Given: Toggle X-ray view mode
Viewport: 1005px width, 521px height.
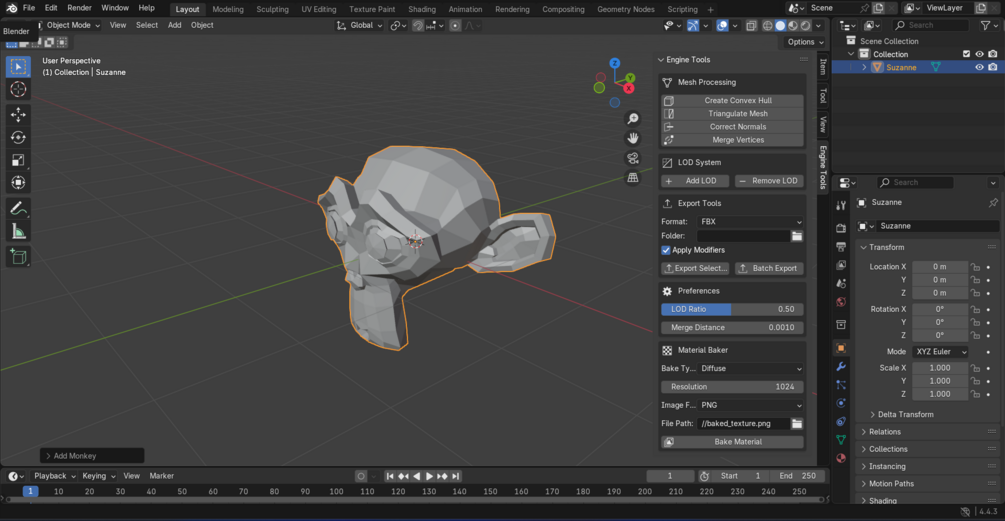Looking at the screenshot, I should point(751,26).
